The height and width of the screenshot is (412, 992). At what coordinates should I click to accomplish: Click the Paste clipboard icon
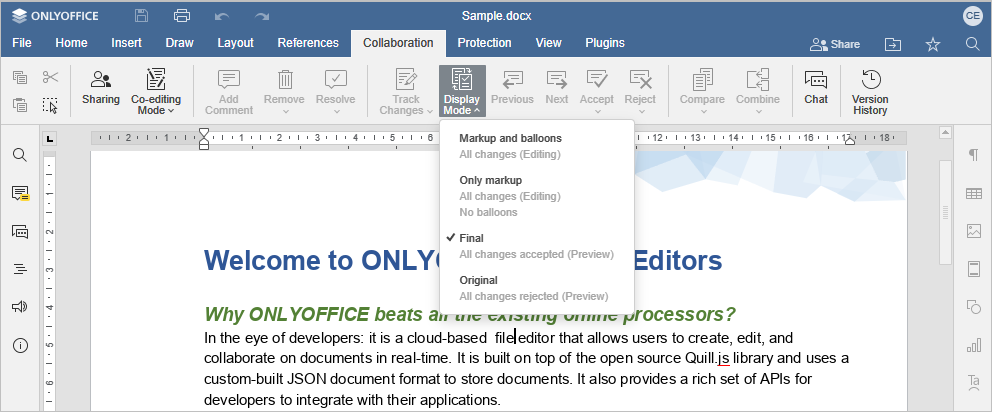click(20, 105)
